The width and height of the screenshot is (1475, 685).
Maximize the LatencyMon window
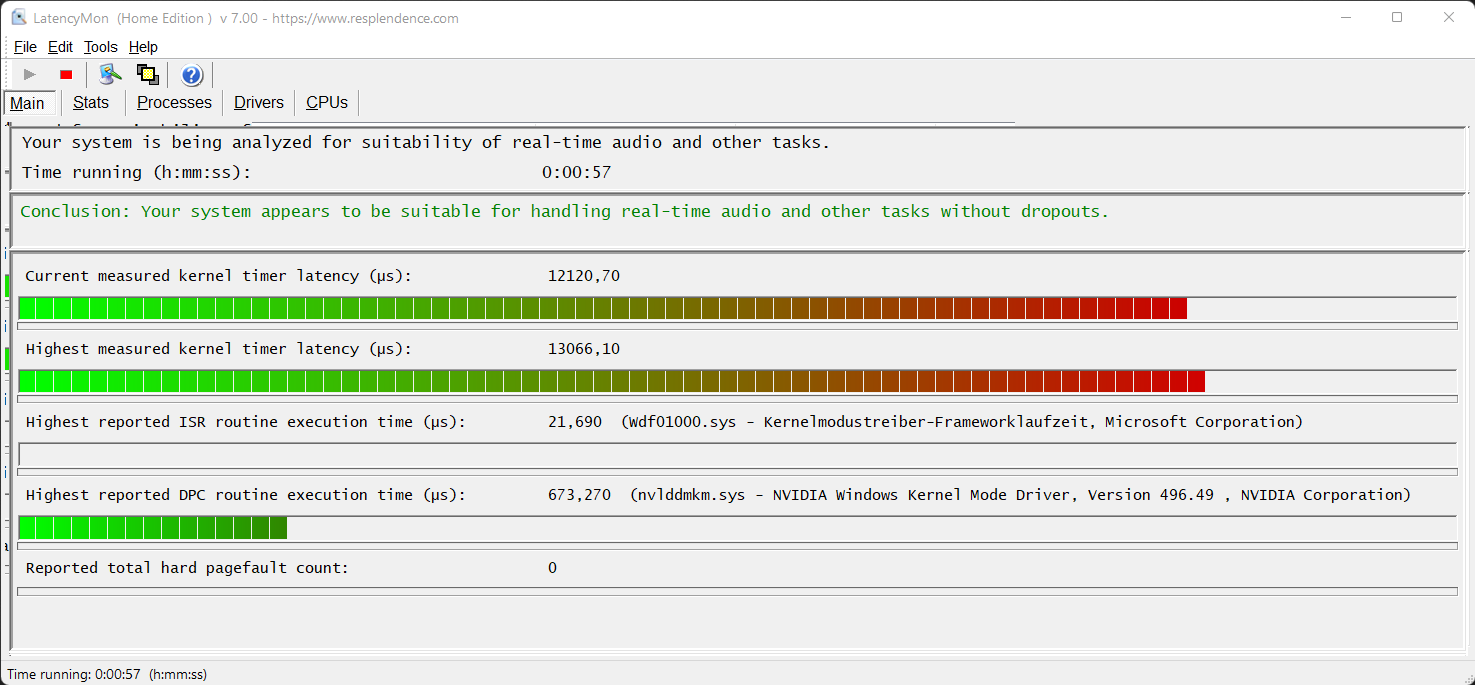click(x=1397, y=17)
